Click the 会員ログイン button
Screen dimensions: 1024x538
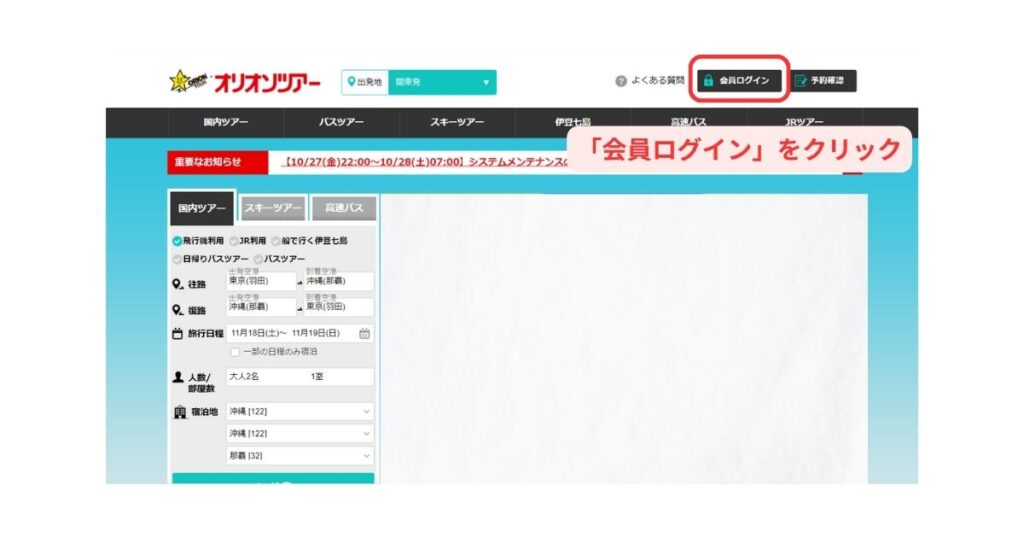[x=739, y=80]
